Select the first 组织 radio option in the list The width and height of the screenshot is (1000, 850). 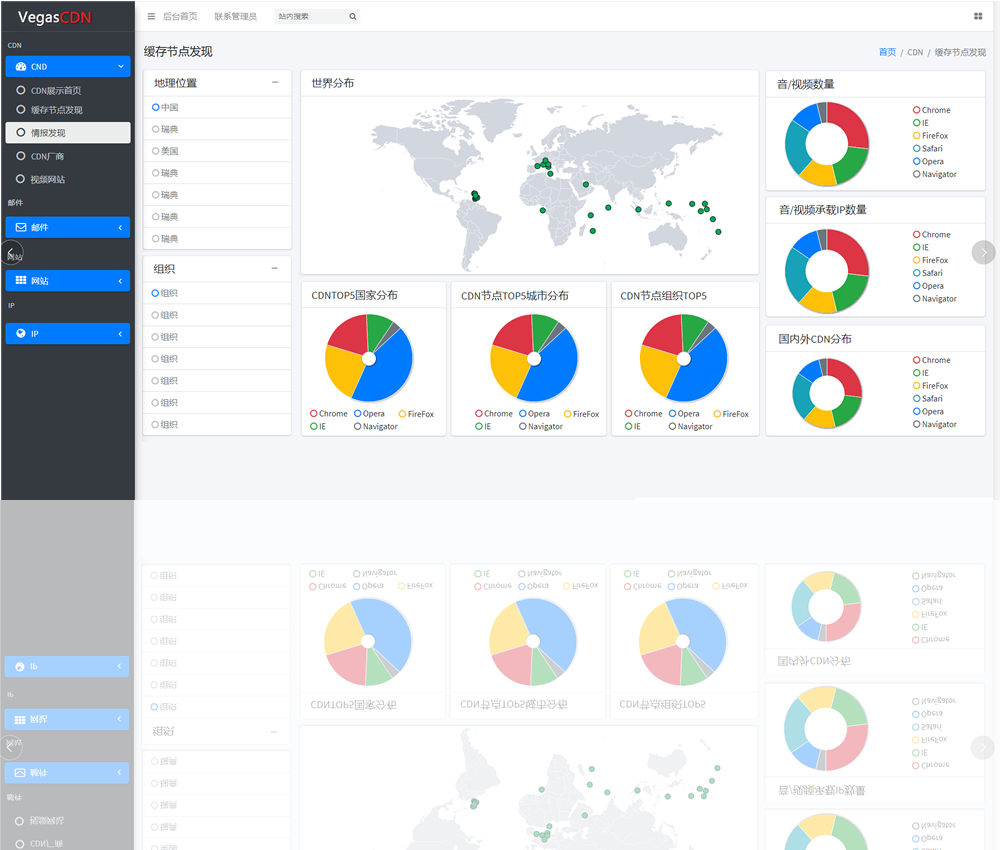pos(156,293)
